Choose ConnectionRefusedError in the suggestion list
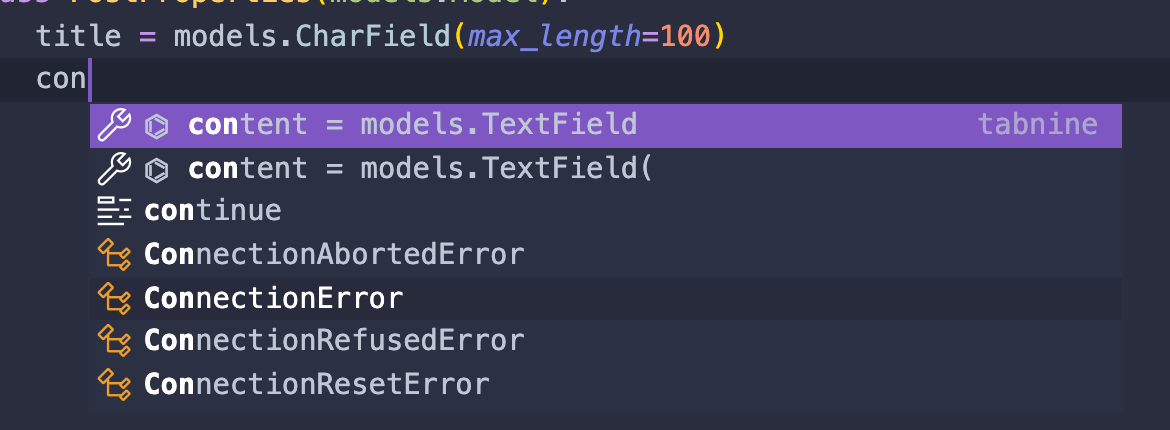 (x=606, y=340)
